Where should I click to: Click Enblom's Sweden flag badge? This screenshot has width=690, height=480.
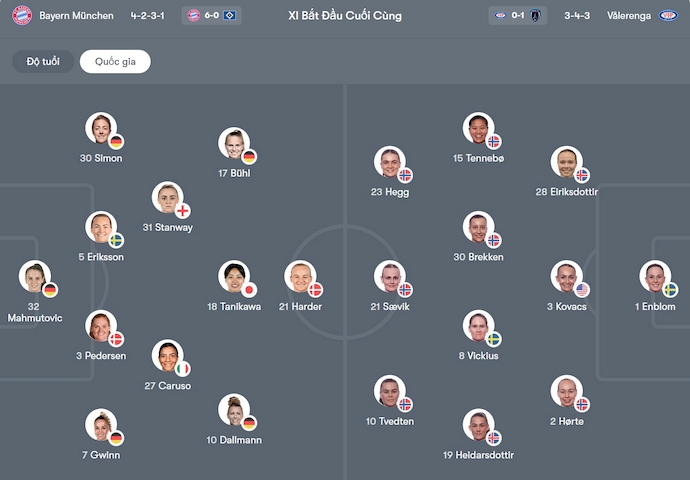point(670,290)
